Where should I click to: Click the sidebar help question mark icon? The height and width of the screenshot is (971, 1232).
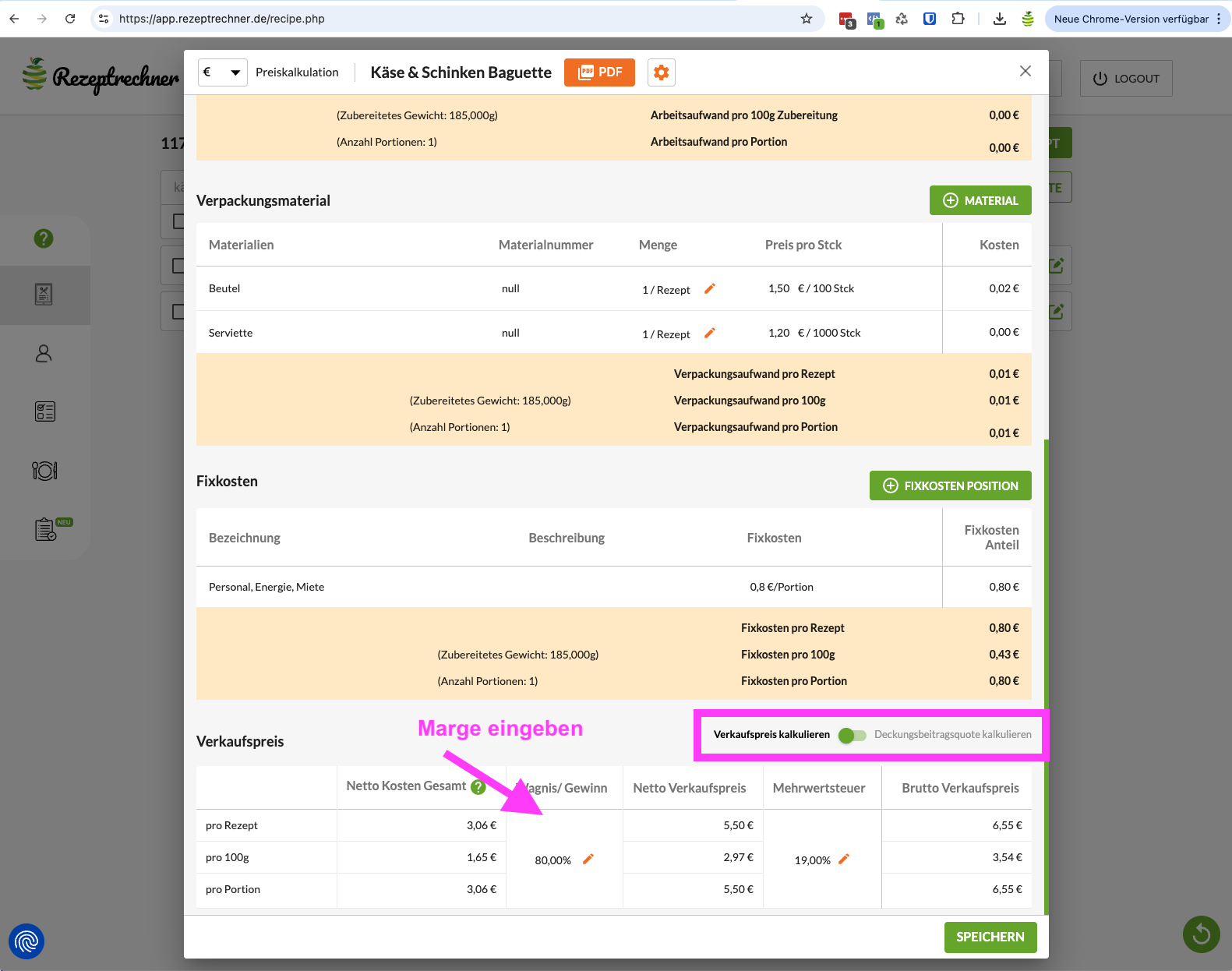coord(44,238)
